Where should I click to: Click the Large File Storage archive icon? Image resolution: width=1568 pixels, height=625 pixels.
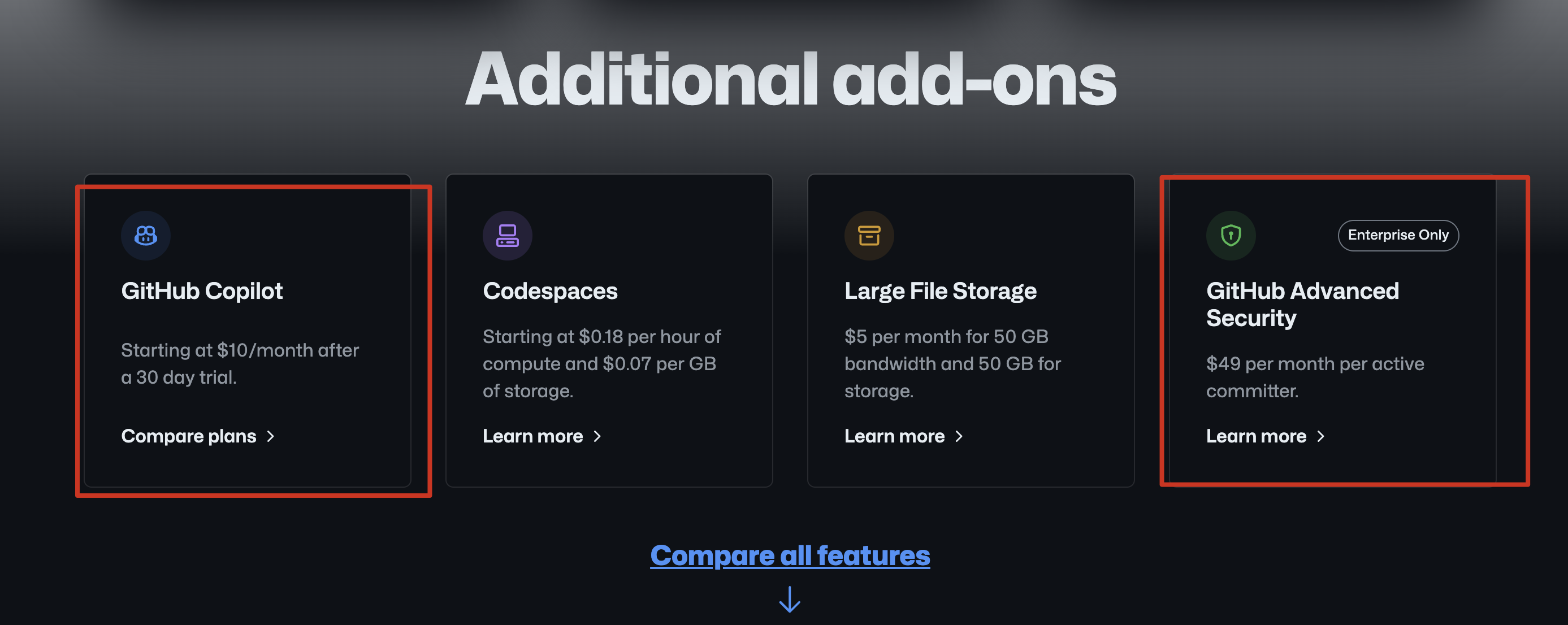(869, 236)
